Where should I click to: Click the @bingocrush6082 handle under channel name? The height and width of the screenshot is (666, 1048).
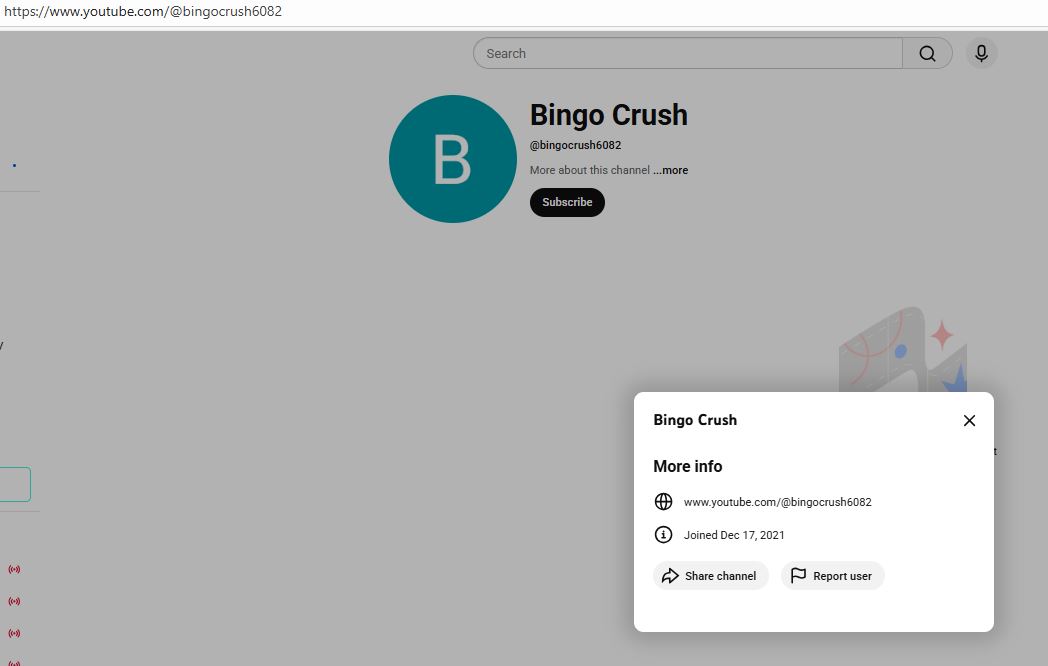(575, 145)
